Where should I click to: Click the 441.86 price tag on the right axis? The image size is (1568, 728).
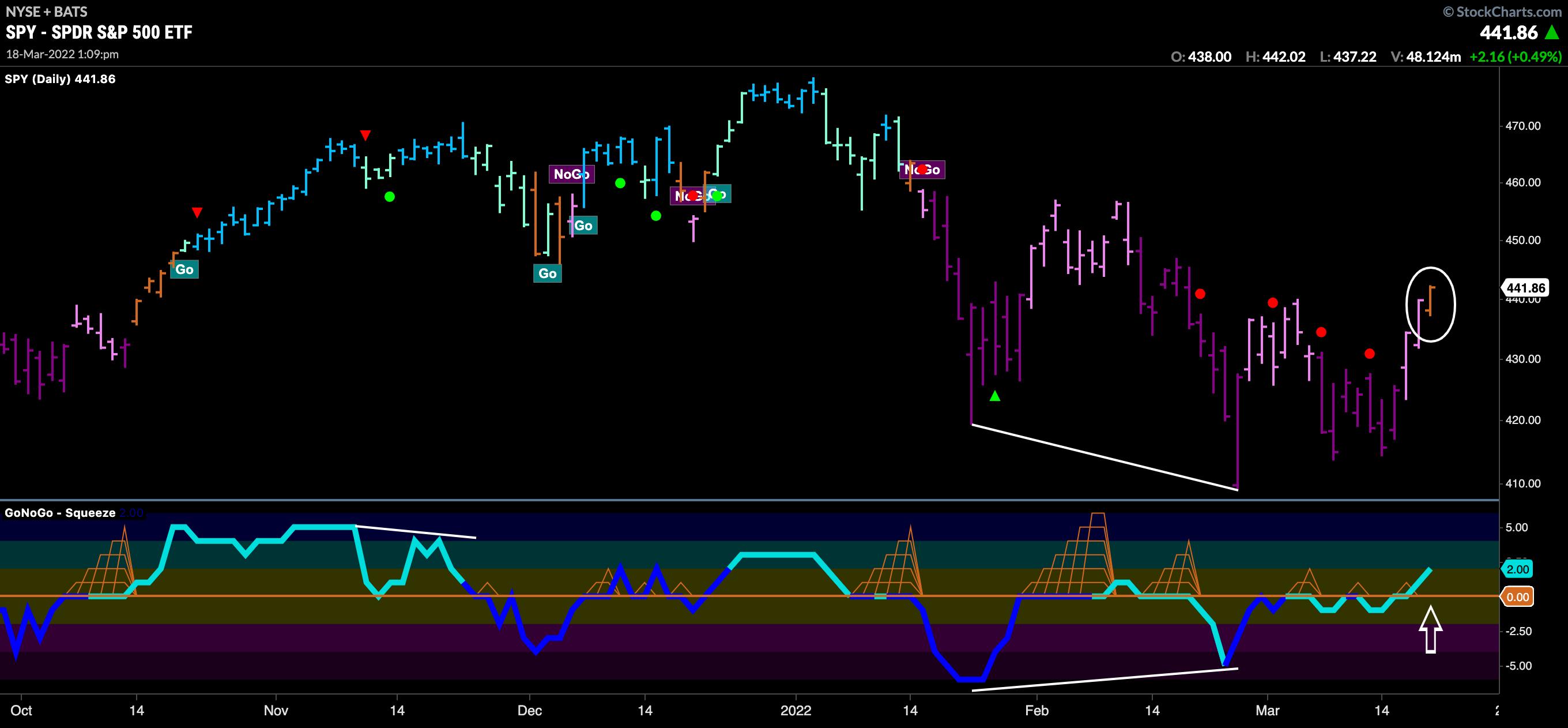pyautogui.click(x=1525, y=287)
